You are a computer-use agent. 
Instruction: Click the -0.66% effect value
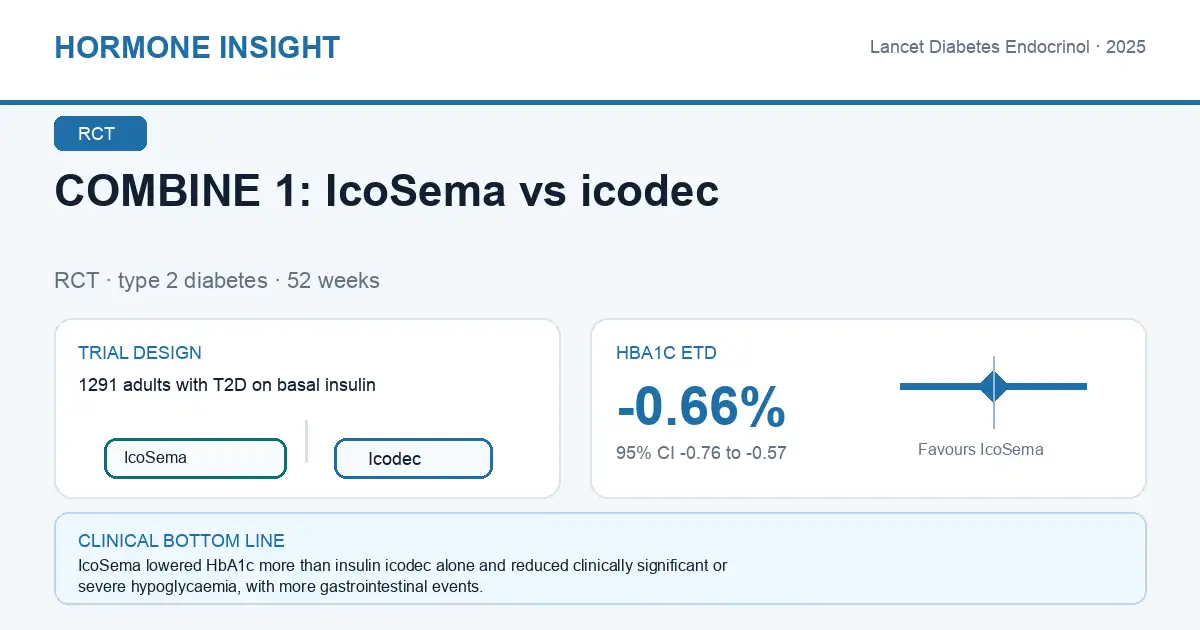701,406
